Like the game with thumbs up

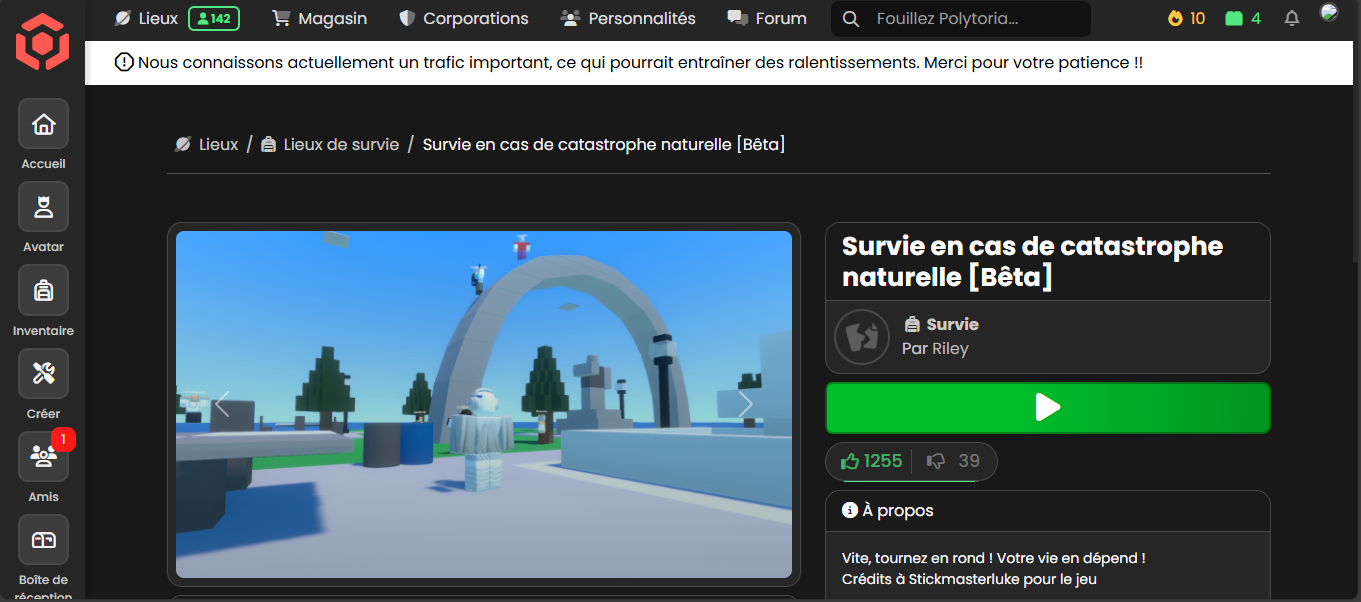click(x=871, y=461)
